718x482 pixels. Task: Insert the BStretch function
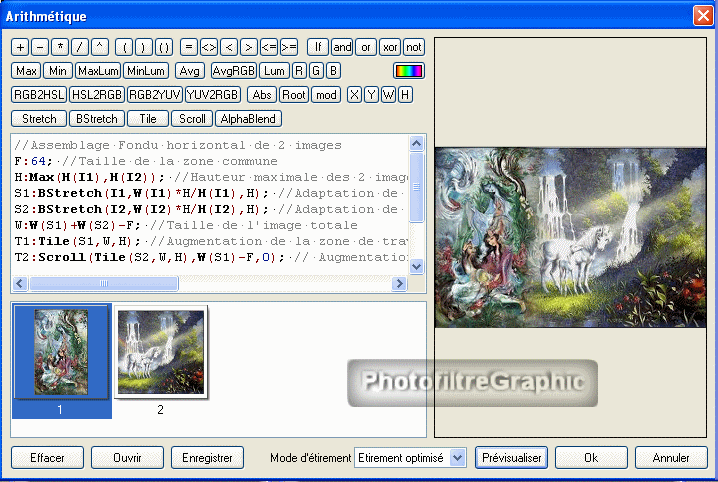(96, 119)
